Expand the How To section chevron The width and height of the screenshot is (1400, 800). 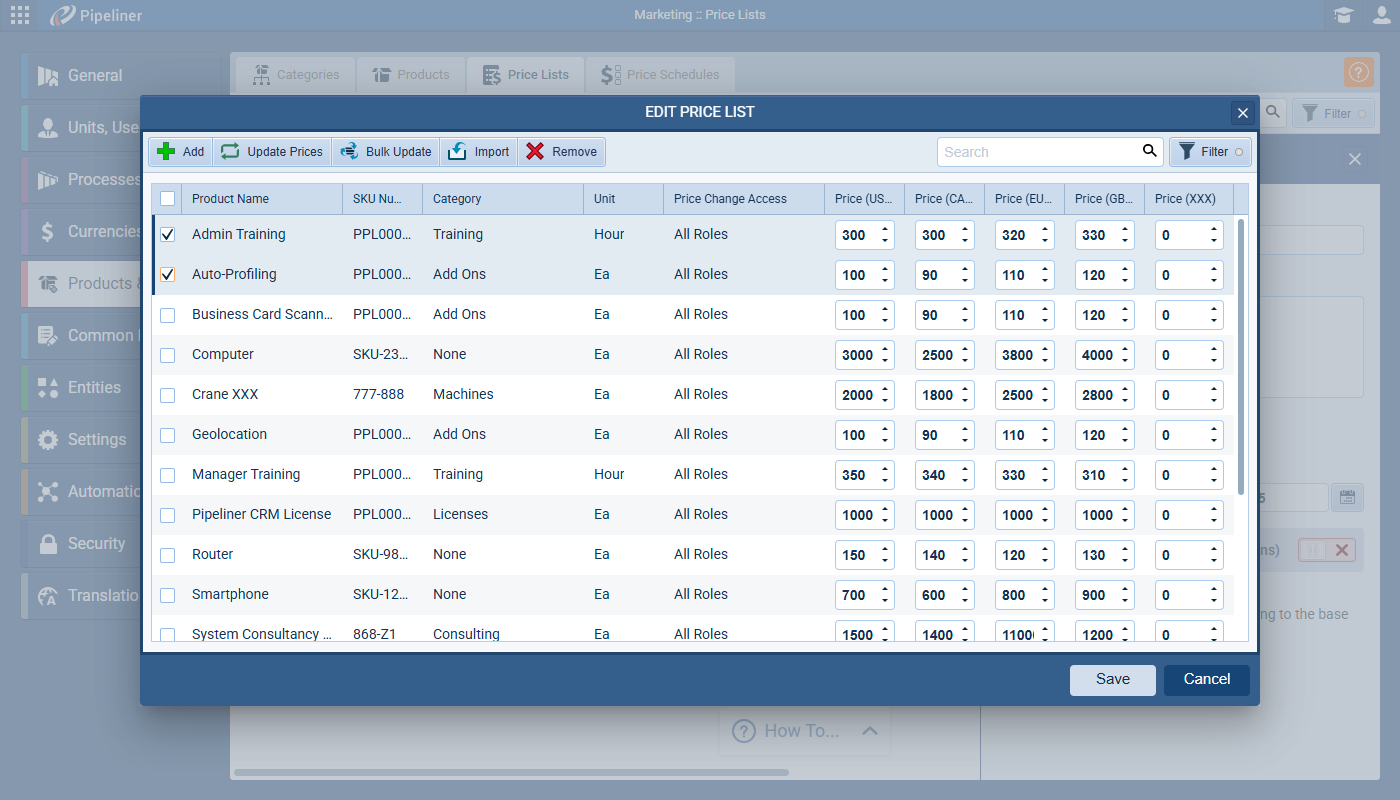(x=869, y=731)
